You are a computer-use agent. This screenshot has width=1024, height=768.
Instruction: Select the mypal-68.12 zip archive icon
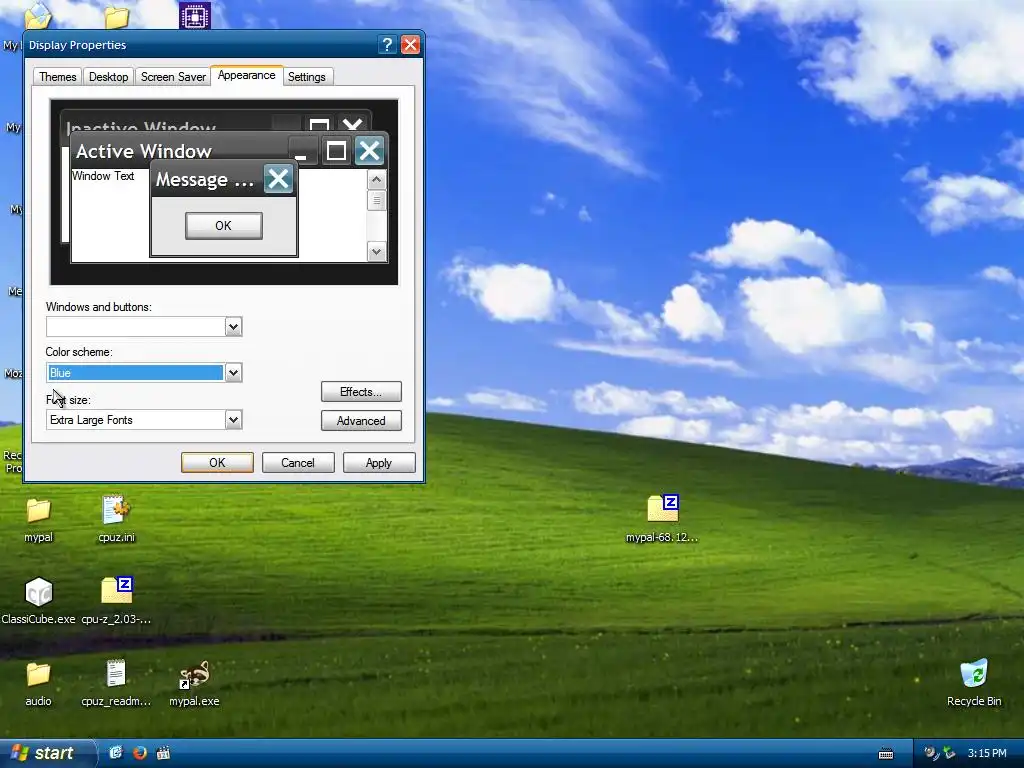[x=662, y=509]
